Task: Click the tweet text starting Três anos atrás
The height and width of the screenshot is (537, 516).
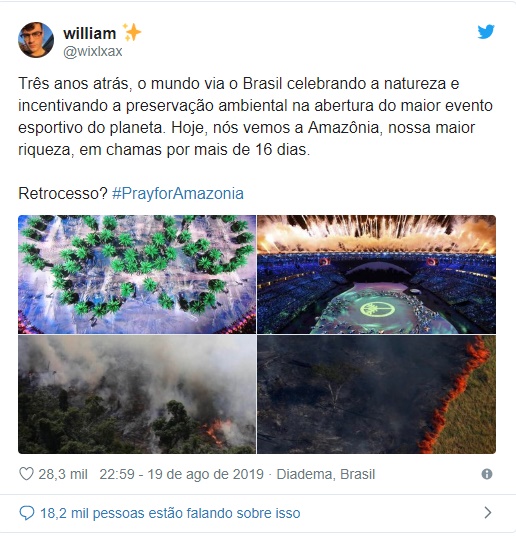Action: pos(255,116)
